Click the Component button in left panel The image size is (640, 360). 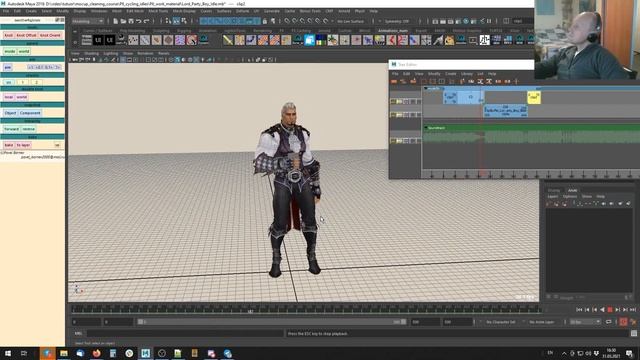coord(30,113)
